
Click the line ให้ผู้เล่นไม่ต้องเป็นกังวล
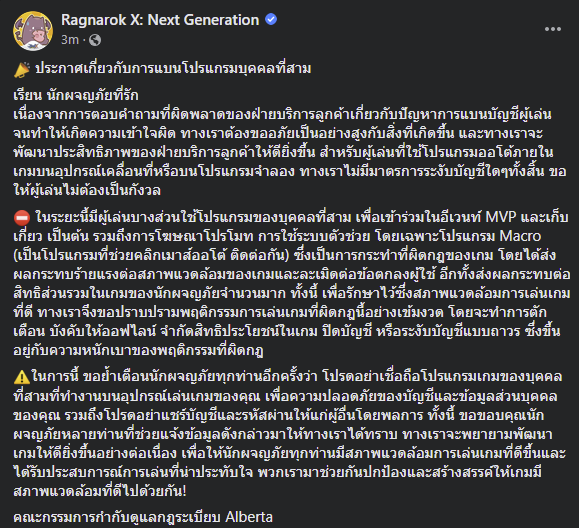pos(87,191)
